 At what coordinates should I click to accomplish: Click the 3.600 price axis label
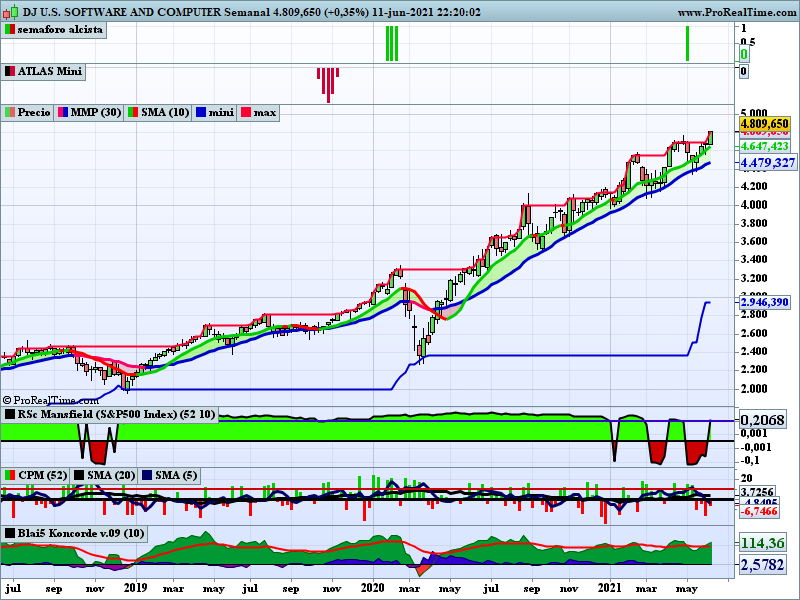pos(754,241)
